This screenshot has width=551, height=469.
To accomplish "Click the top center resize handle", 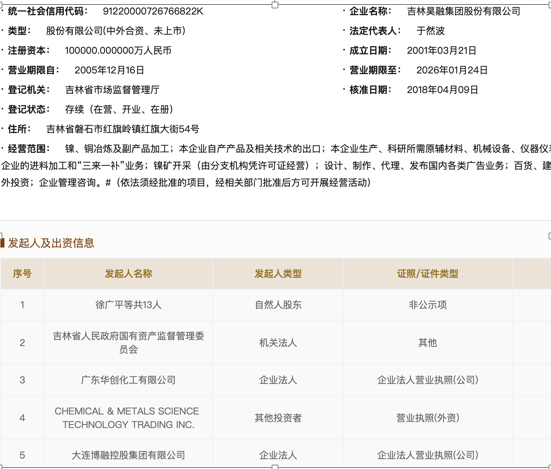I will [x=275, y=5].
